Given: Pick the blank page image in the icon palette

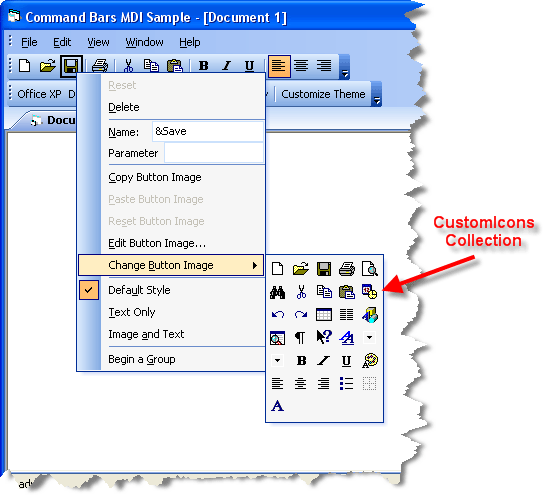Looking at the screenshot, I should (277, 268).
